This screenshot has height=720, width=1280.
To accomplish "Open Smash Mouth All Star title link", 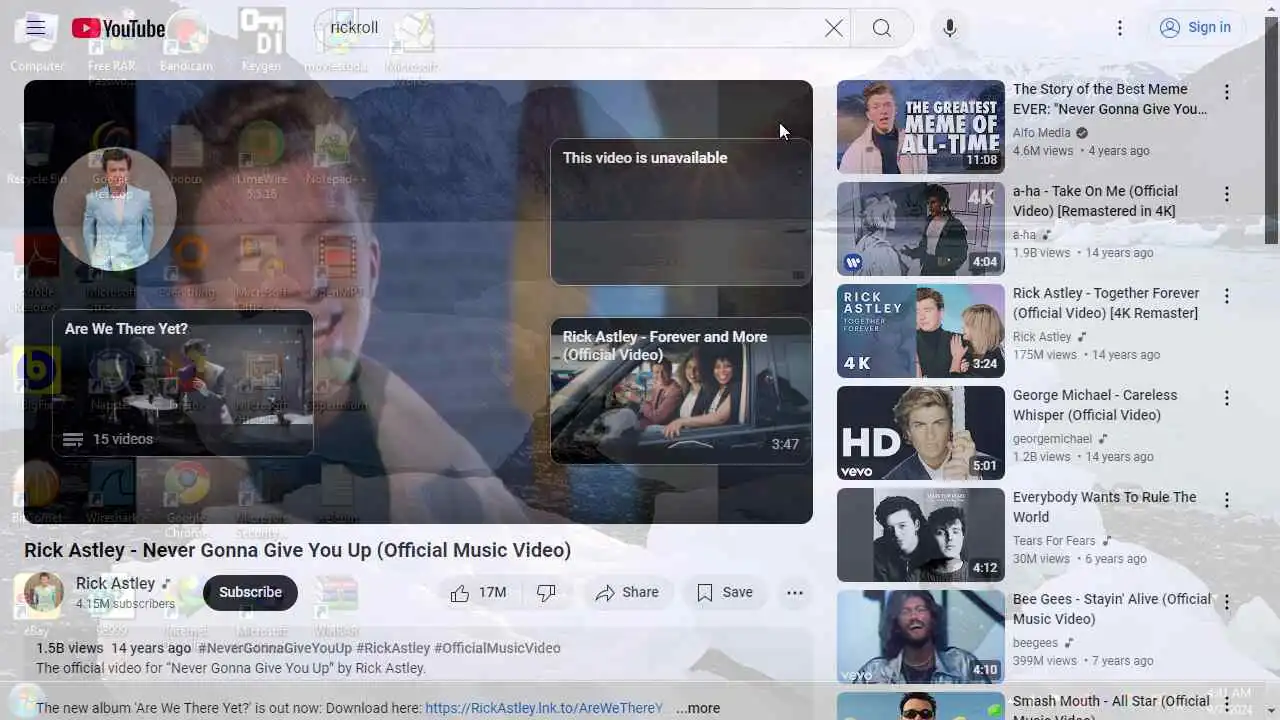I will (1112, 706).
